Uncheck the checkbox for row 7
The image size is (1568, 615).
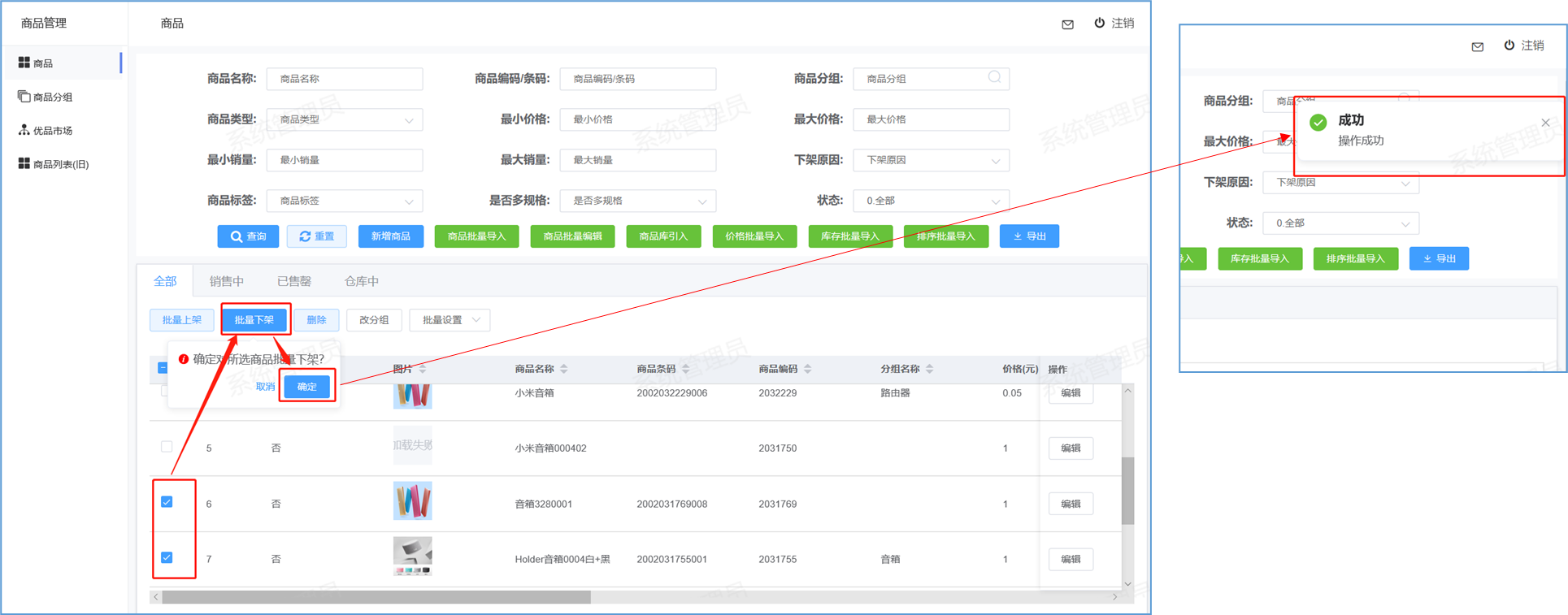tap(167, 557)
